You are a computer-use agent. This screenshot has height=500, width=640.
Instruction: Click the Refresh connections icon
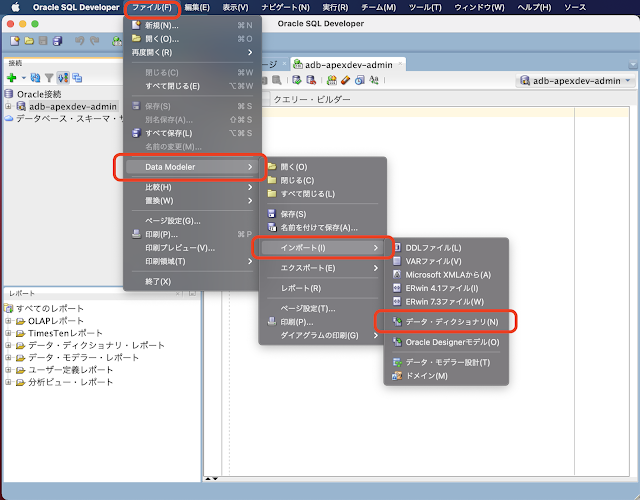[36, 78]
